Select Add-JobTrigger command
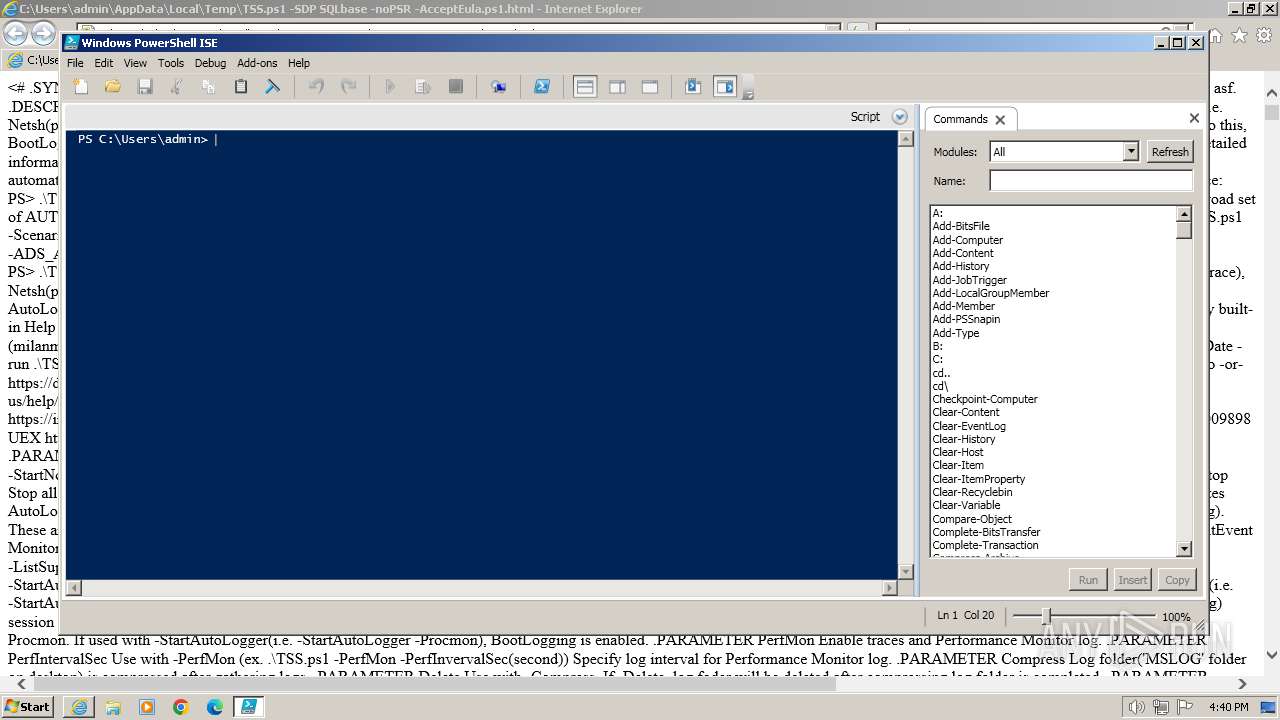The image size is (1280, 720). (970, 280)
